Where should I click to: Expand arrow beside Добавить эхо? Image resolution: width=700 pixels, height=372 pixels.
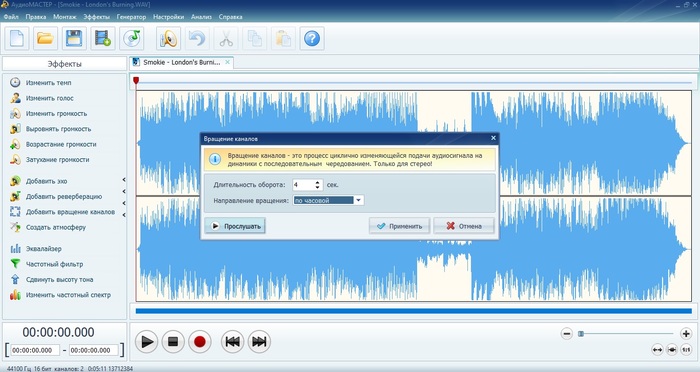124,180
